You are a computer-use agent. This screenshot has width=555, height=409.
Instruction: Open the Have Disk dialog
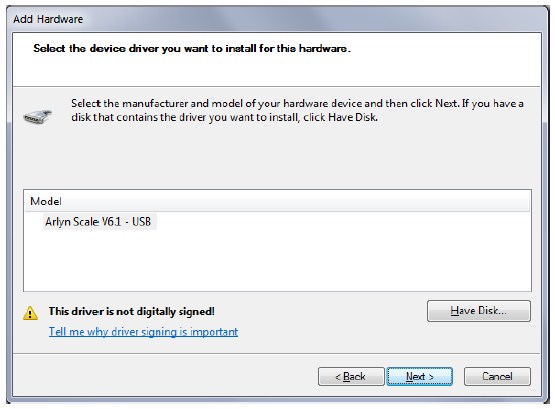[479, 311]
